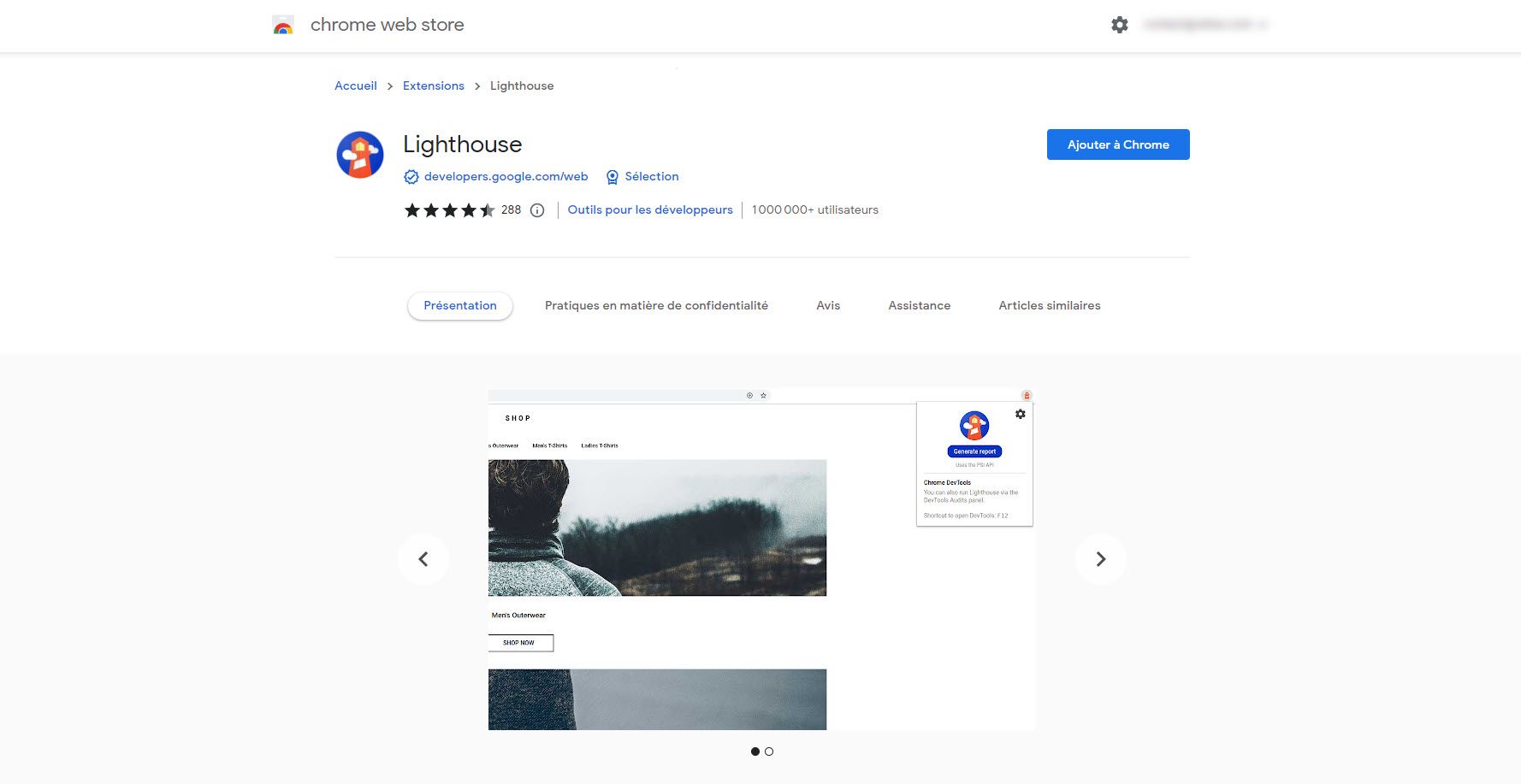The width and height of the screenshot is (1521, 784).
Task: Click the Lighthouse extension logo icon
Action: point(360,155)
